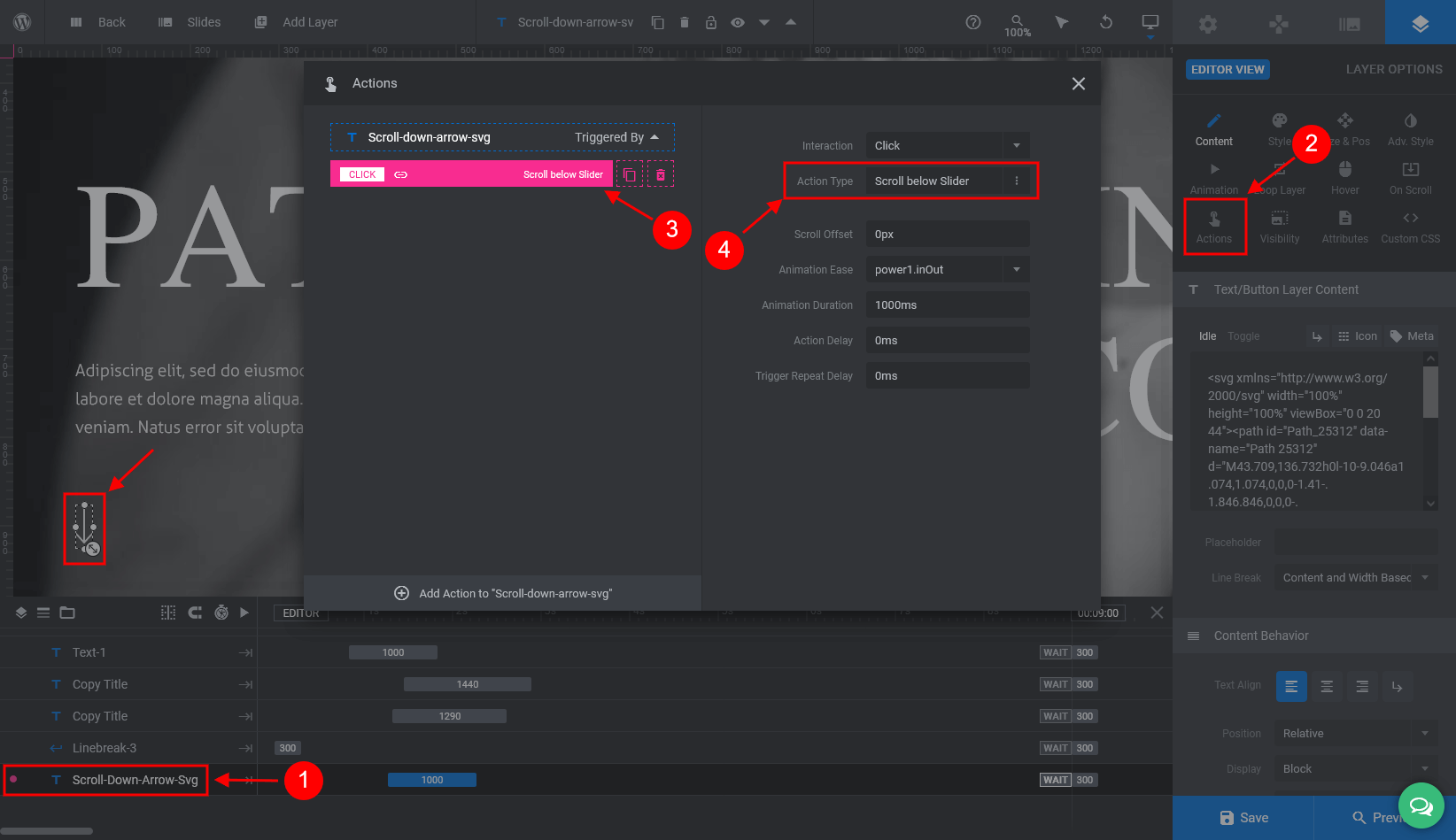Image resolution: width=1456 pixels, height=840 pixels.
Task: Open the 100% zoom control
Action: pos(1018,25)
